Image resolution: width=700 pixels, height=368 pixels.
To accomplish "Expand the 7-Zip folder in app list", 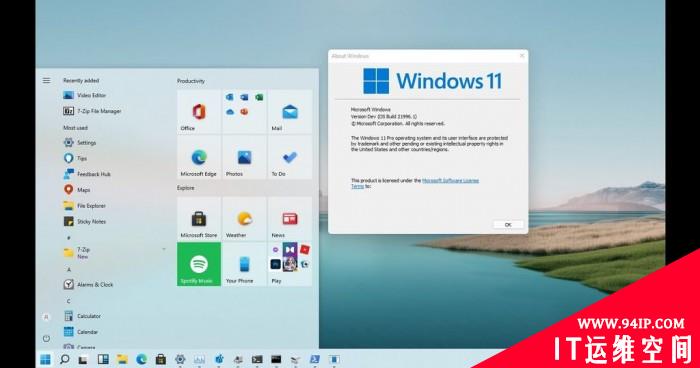I will (164, 249).
